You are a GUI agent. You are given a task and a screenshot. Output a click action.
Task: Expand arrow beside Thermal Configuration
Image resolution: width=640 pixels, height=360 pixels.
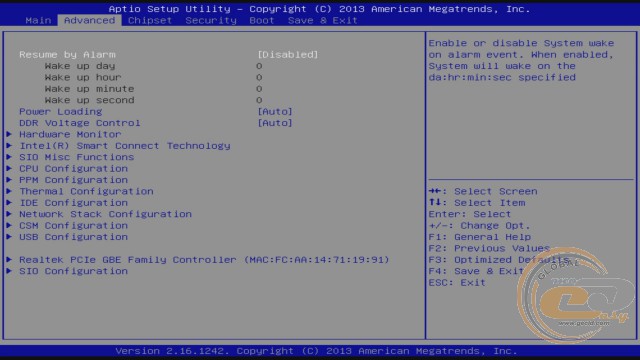tap(9, 191)
